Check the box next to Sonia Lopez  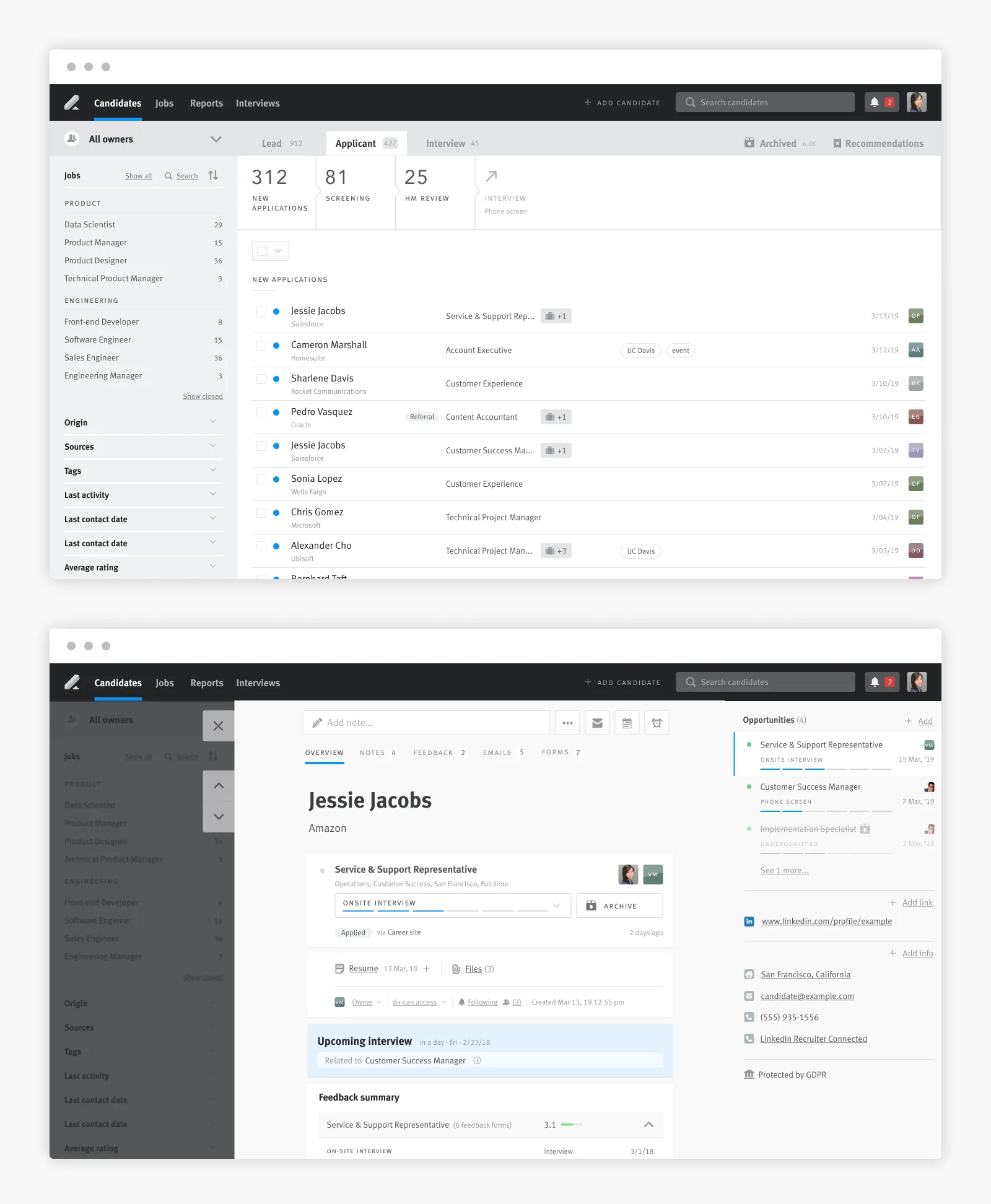point(261,479)
